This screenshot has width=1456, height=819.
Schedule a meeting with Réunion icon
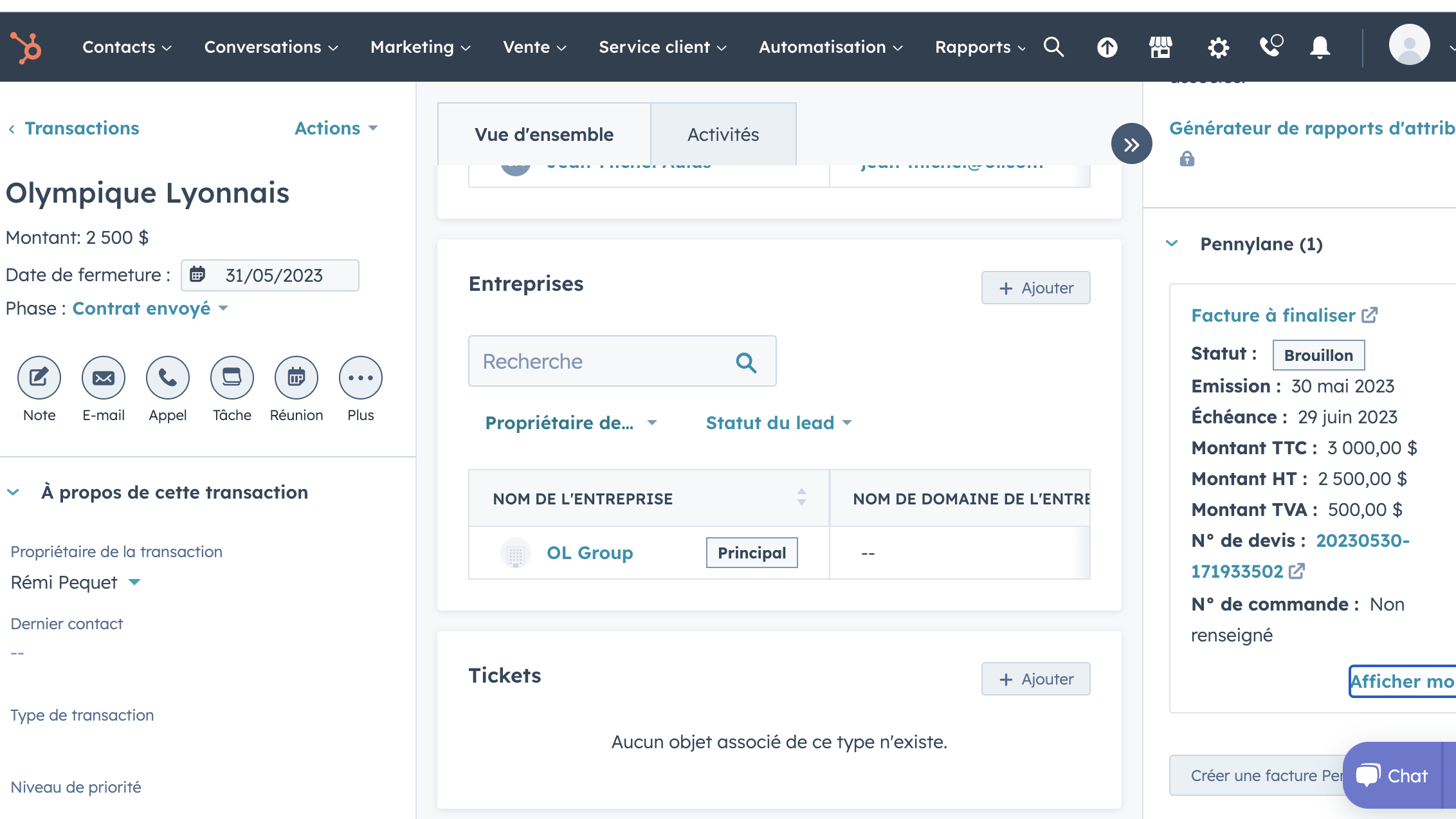296,378
